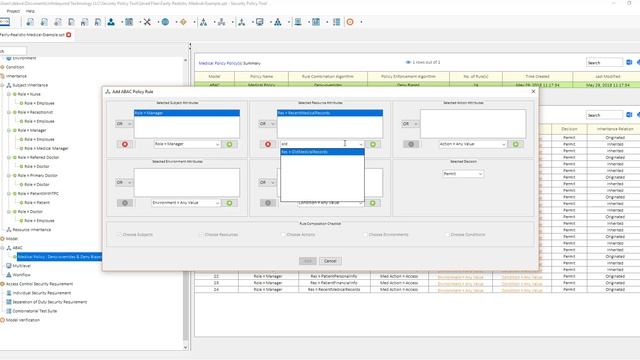Image resolution: width=640 pixels, height=360 pixels.
Task: Open the action OR operator dropdown
Action: [410, 124]
